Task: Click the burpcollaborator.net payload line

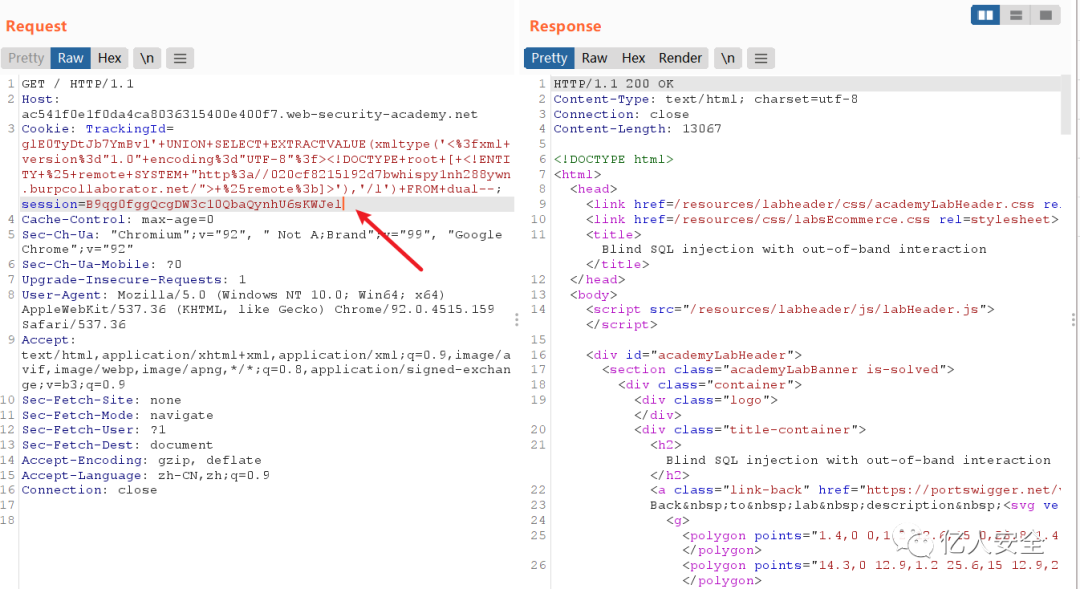Action: [x=262, y=189]
